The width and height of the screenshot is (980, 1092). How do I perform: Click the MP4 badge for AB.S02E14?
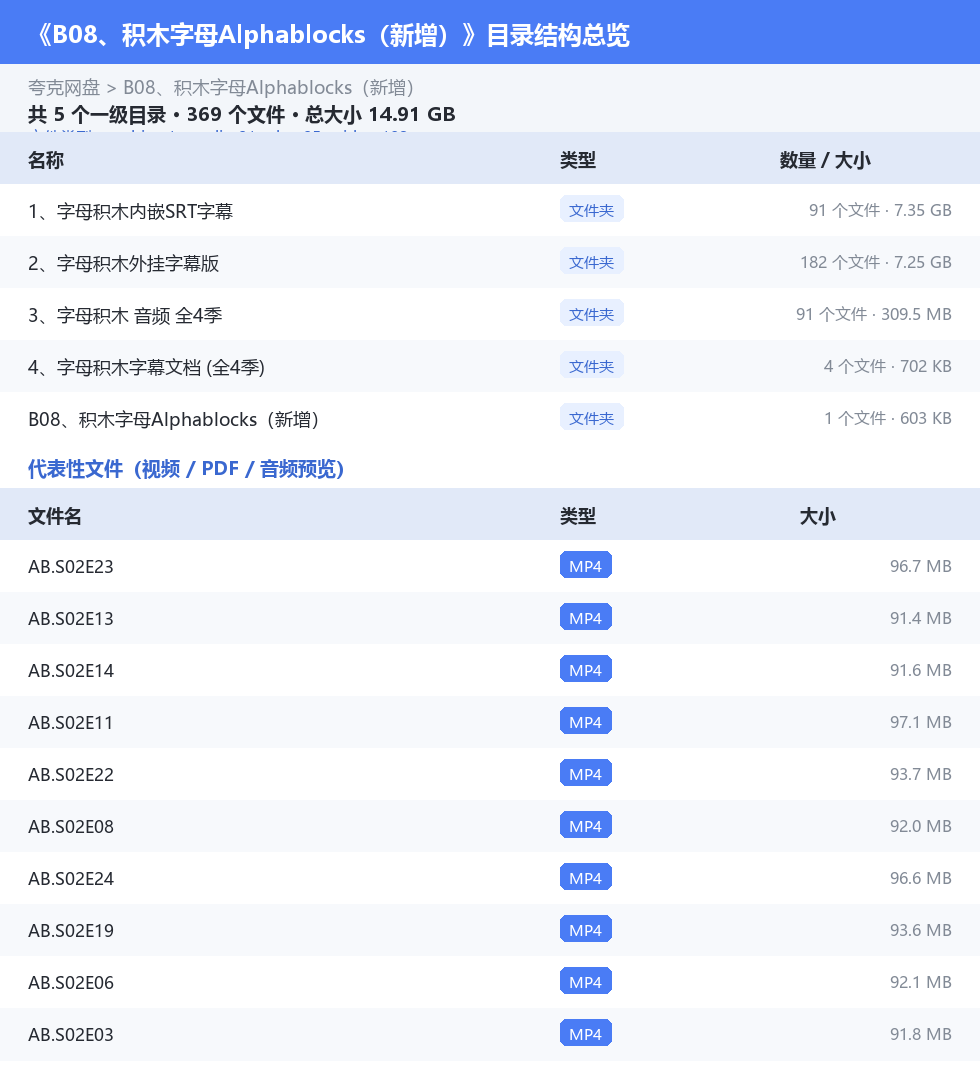[586, 670]
